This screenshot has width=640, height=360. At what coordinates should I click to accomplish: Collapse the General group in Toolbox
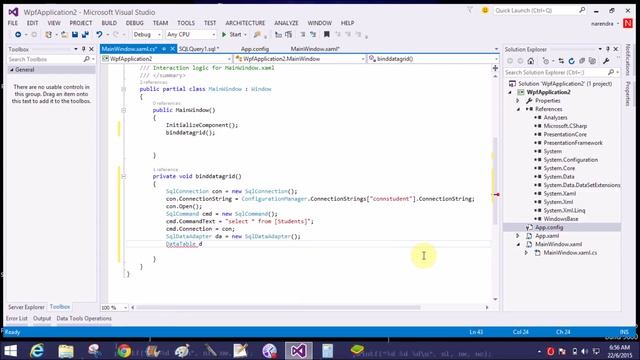tap(12, 70)
